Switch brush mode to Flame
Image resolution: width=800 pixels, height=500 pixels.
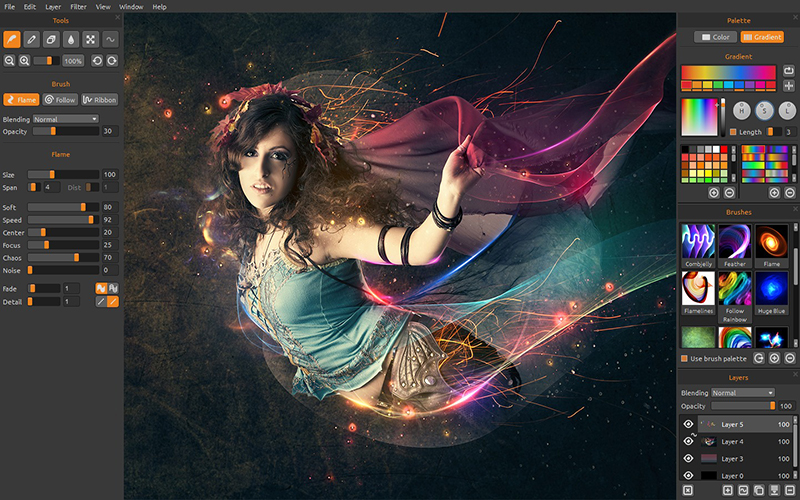point(21,99)
